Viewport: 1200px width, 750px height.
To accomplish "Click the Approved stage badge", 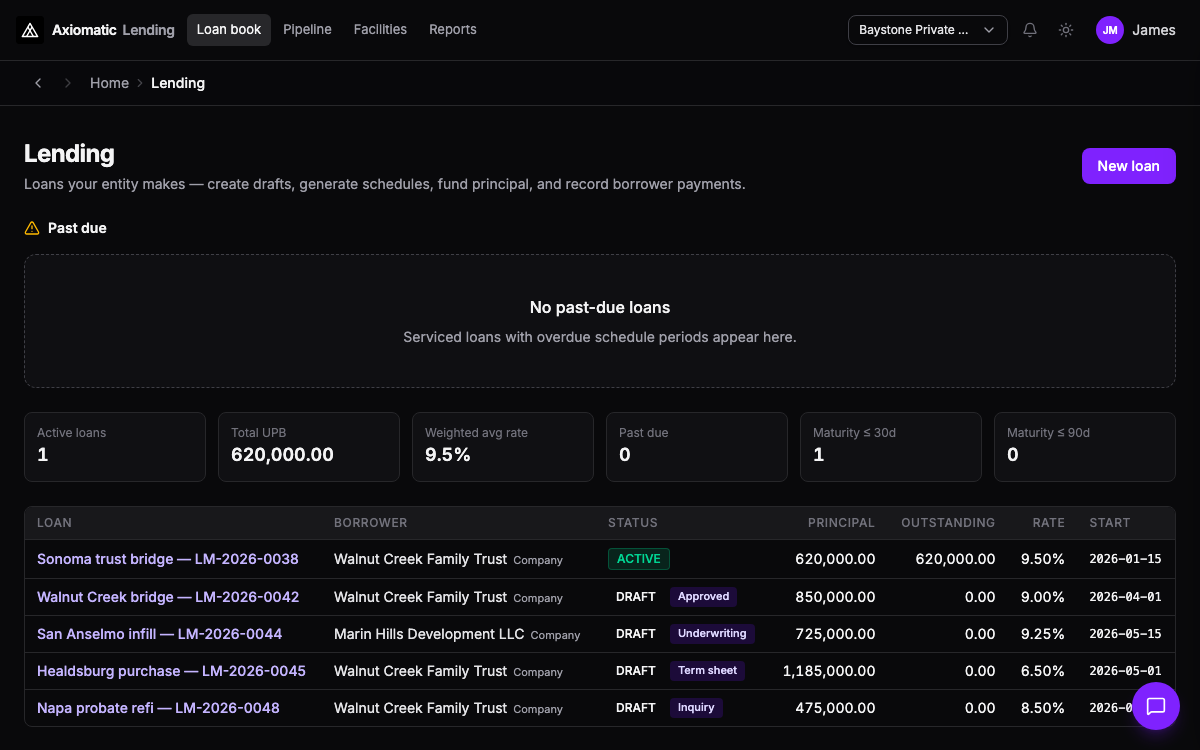I will click(x=704, y=597).
